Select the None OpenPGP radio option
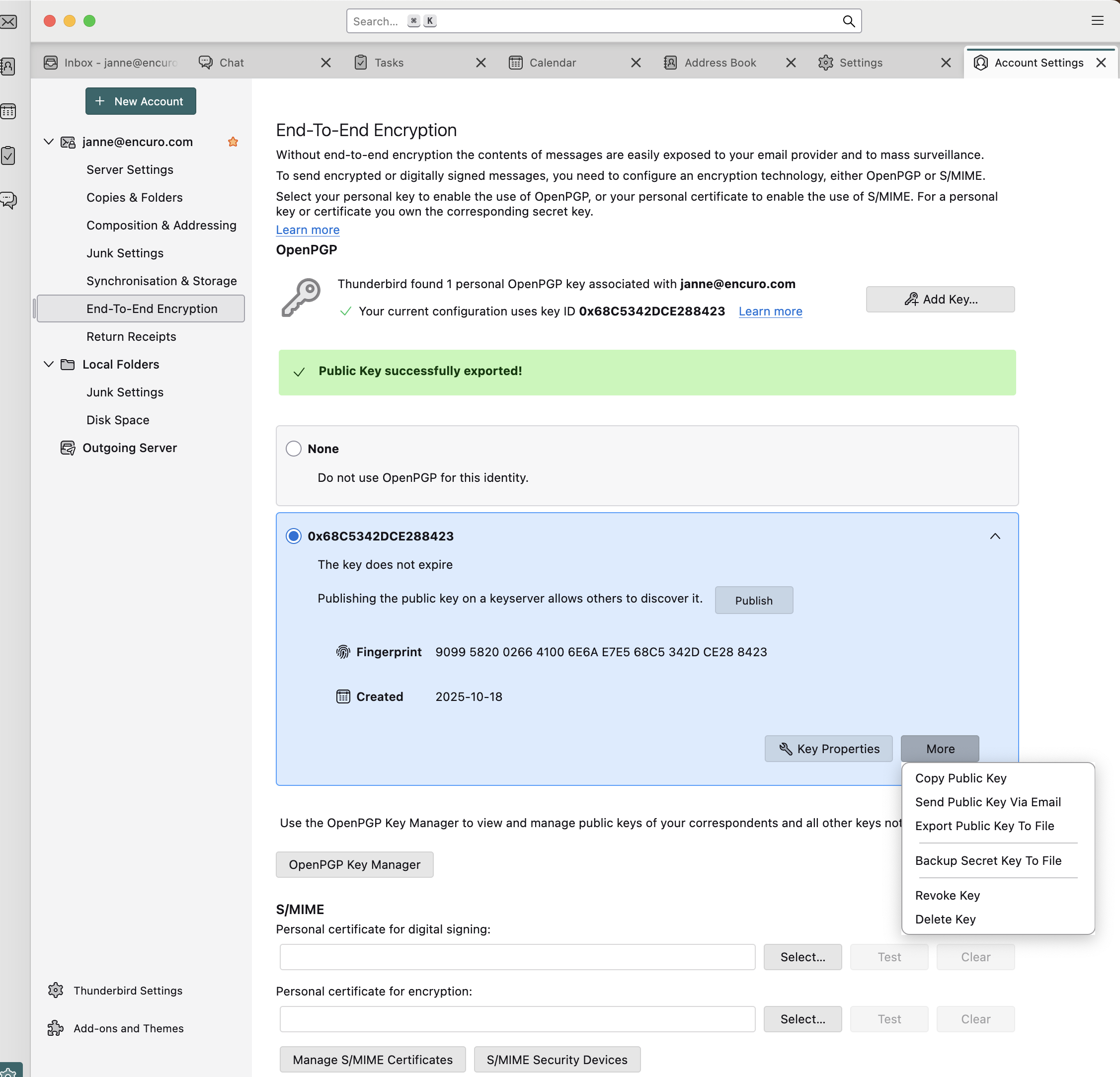Image resolution: width=1120 pixels, height=1077 pixels. coord(294,449)
